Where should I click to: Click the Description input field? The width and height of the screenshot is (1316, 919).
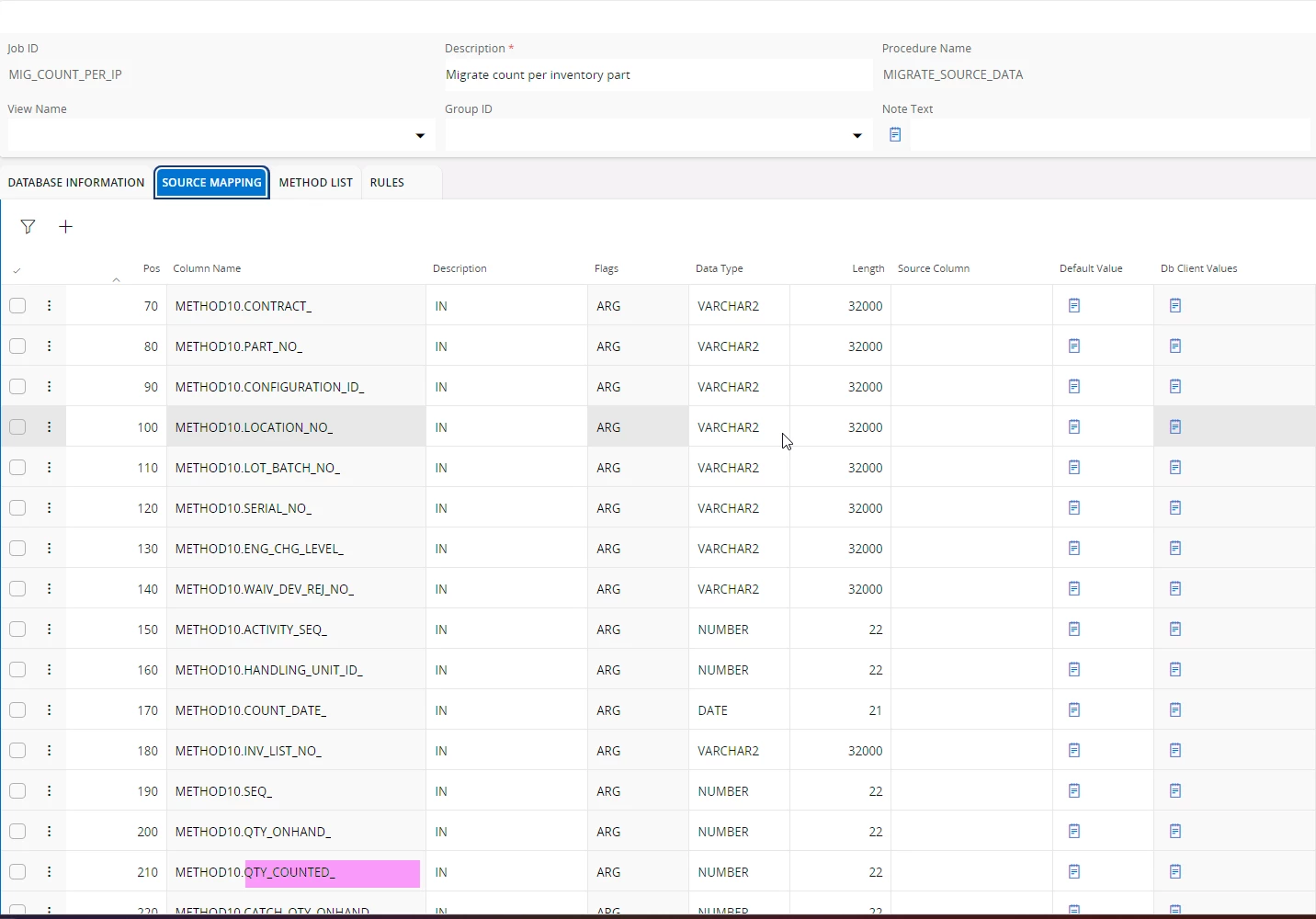coord(656,75)
